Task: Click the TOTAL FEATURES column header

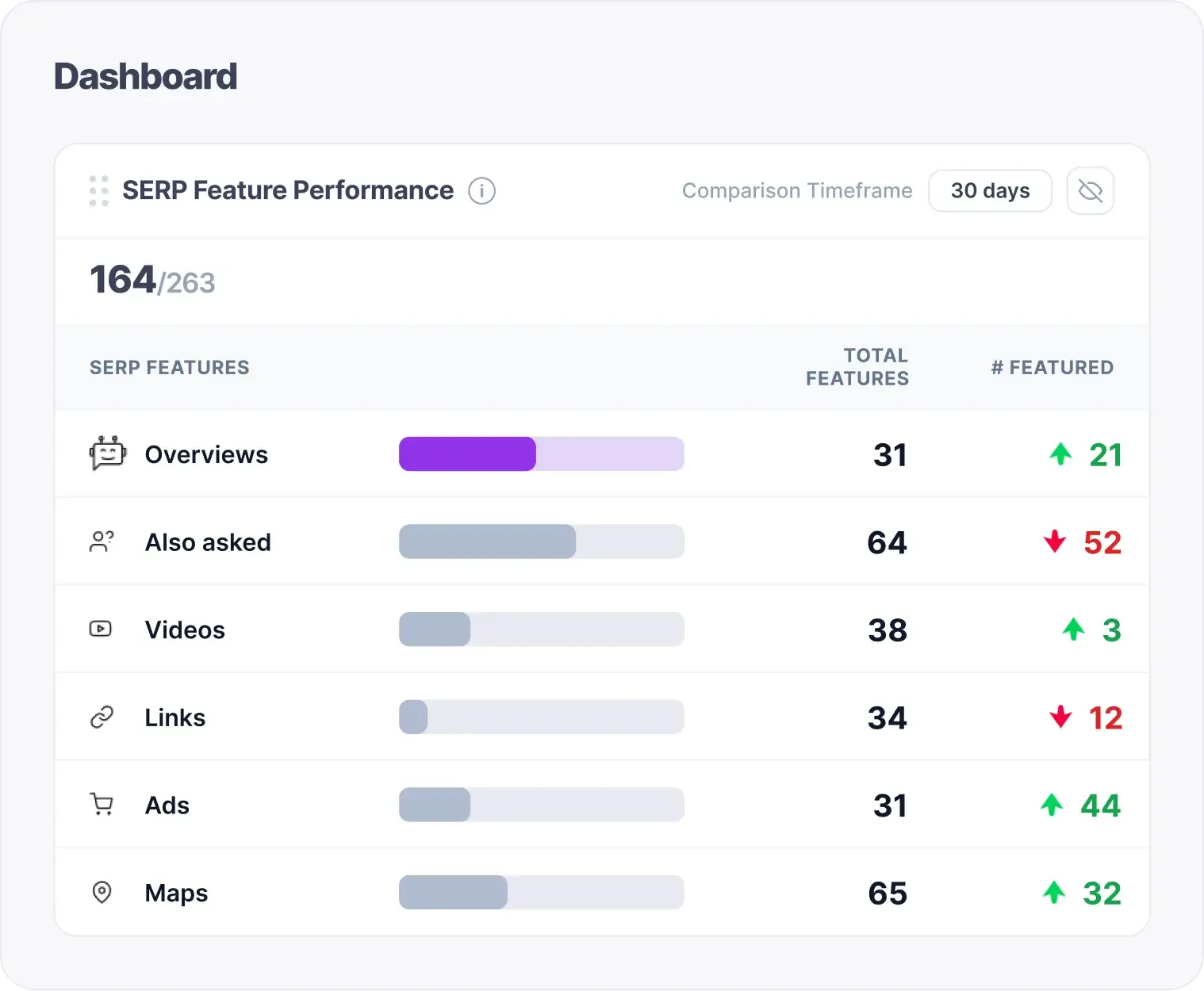Action: [857, 367]
